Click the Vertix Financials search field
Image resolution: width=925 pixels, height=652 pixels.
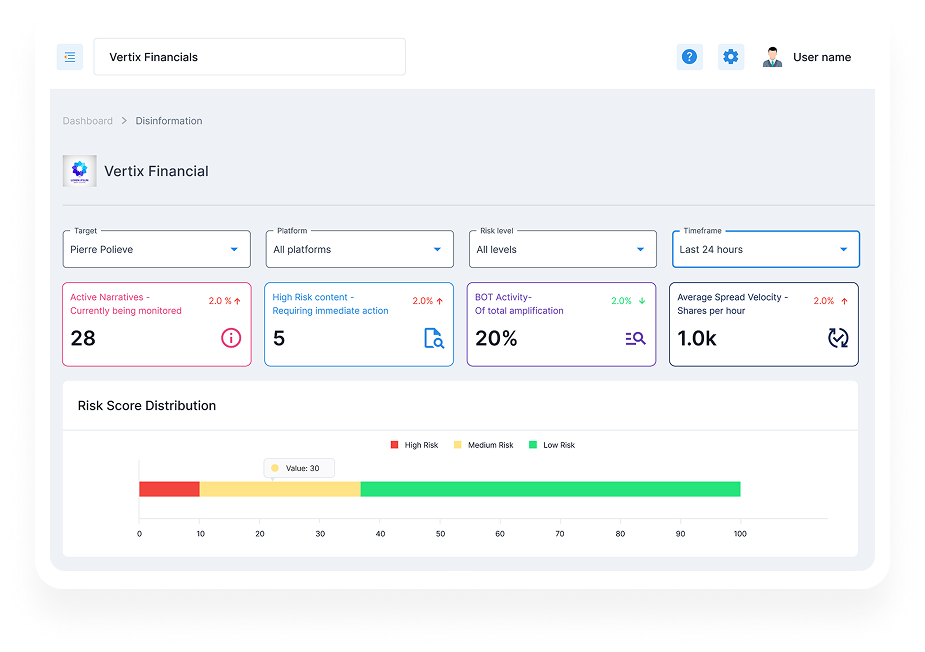(x=250, y=57)
